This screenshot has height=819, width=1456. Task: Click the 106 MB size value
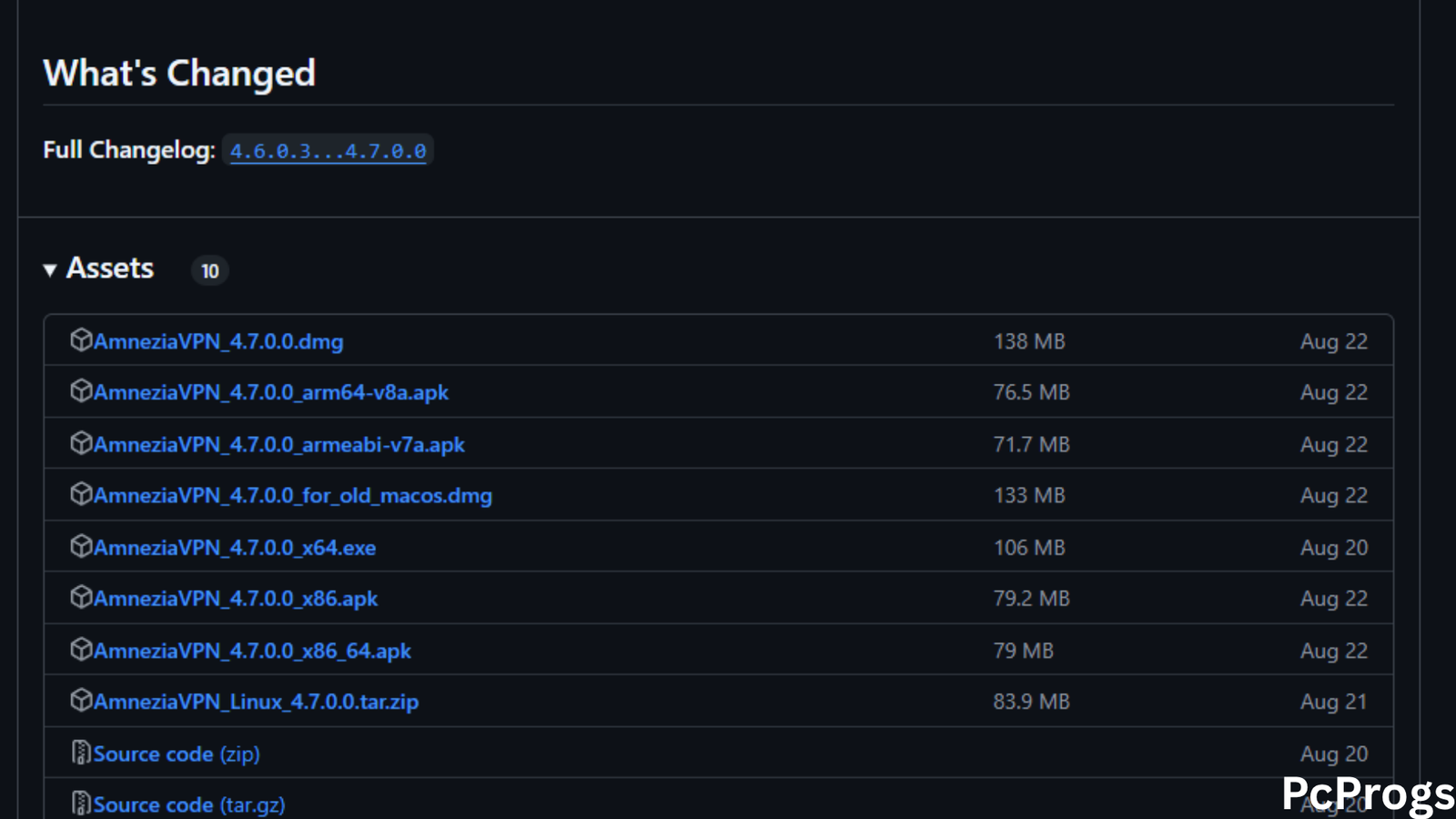(1029, 547)
